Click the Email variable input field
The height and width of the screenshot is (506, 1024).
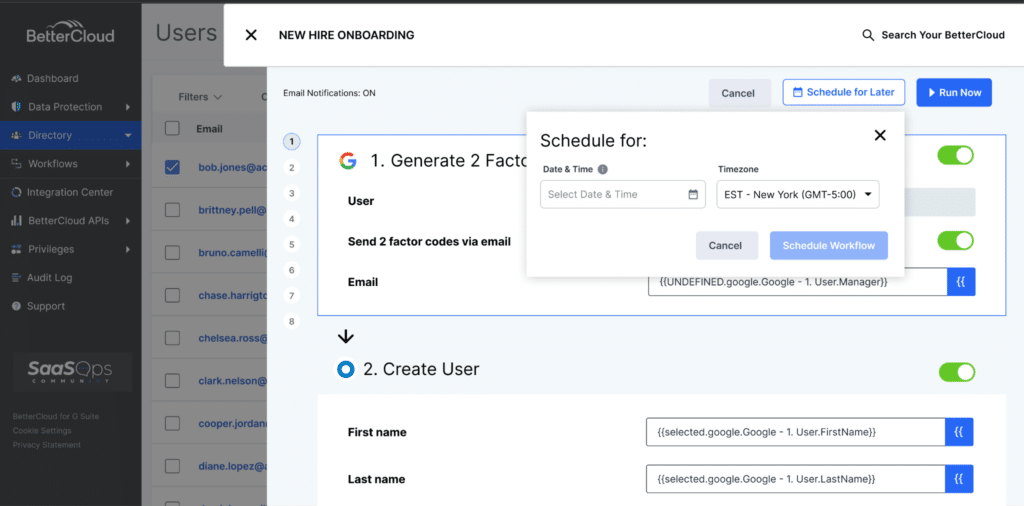click(x=797, y=282)
